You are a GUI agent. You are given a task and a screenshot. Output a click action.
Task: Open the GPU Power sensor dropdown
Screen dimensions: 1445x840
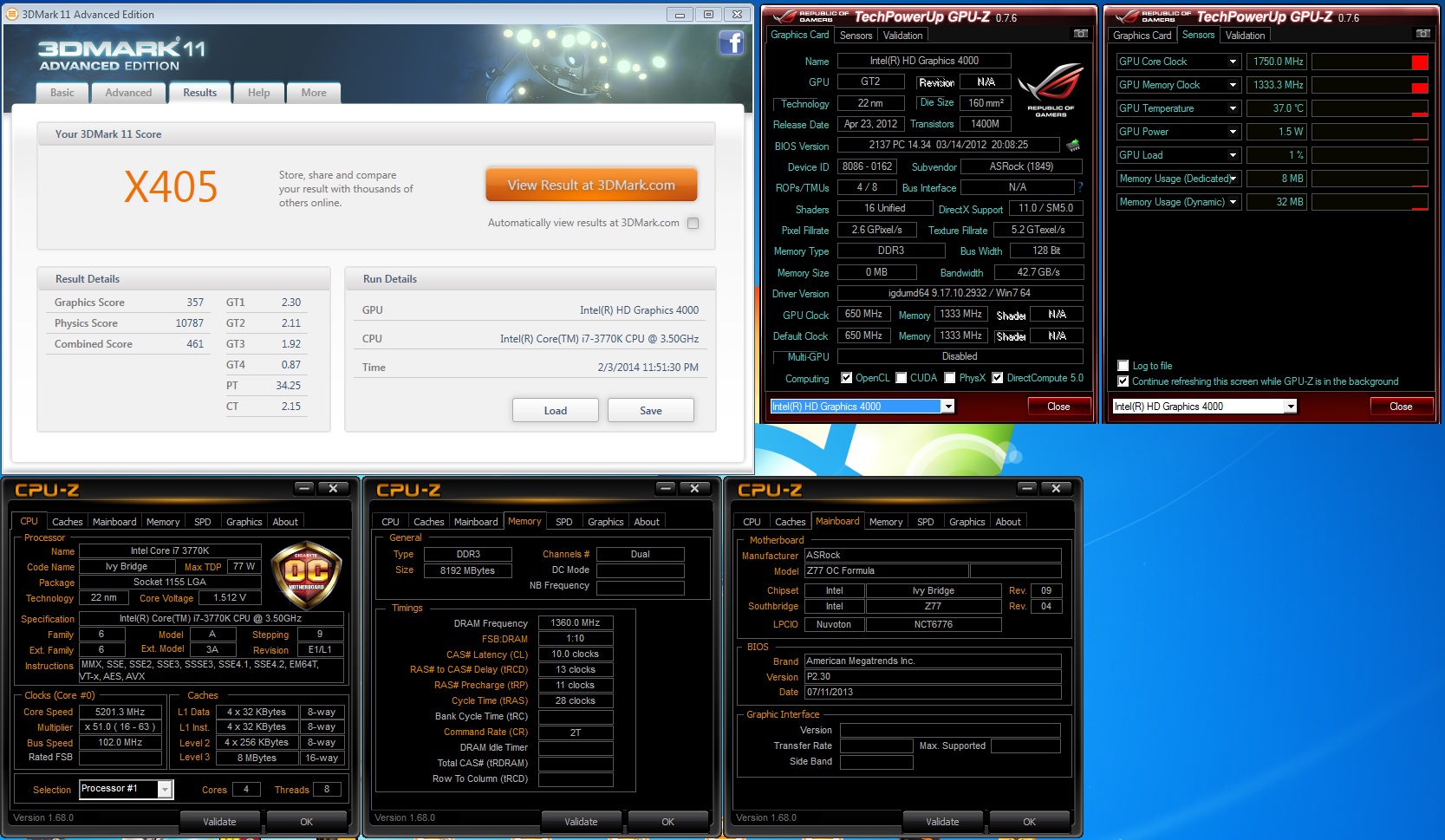coord(1233,132)
